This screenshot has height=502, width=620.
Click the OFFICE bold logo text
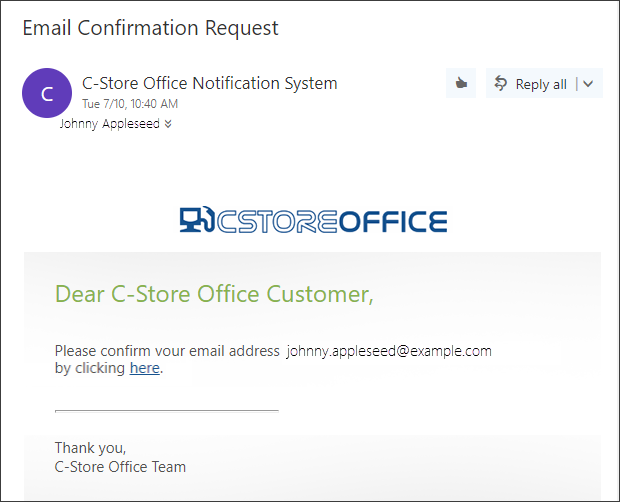click(x=393, y=221)
